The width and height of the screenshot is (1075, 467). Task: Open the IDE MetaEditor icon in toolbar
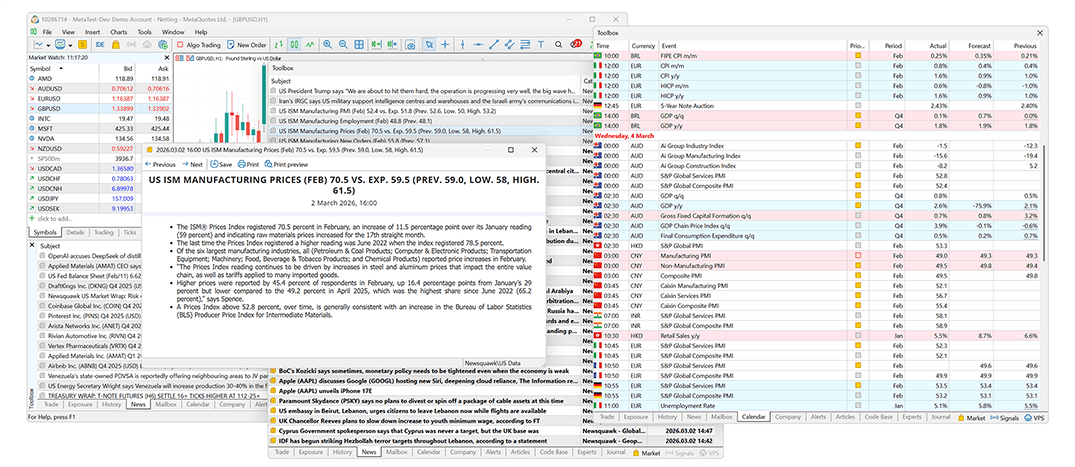[x=100, y=45]
